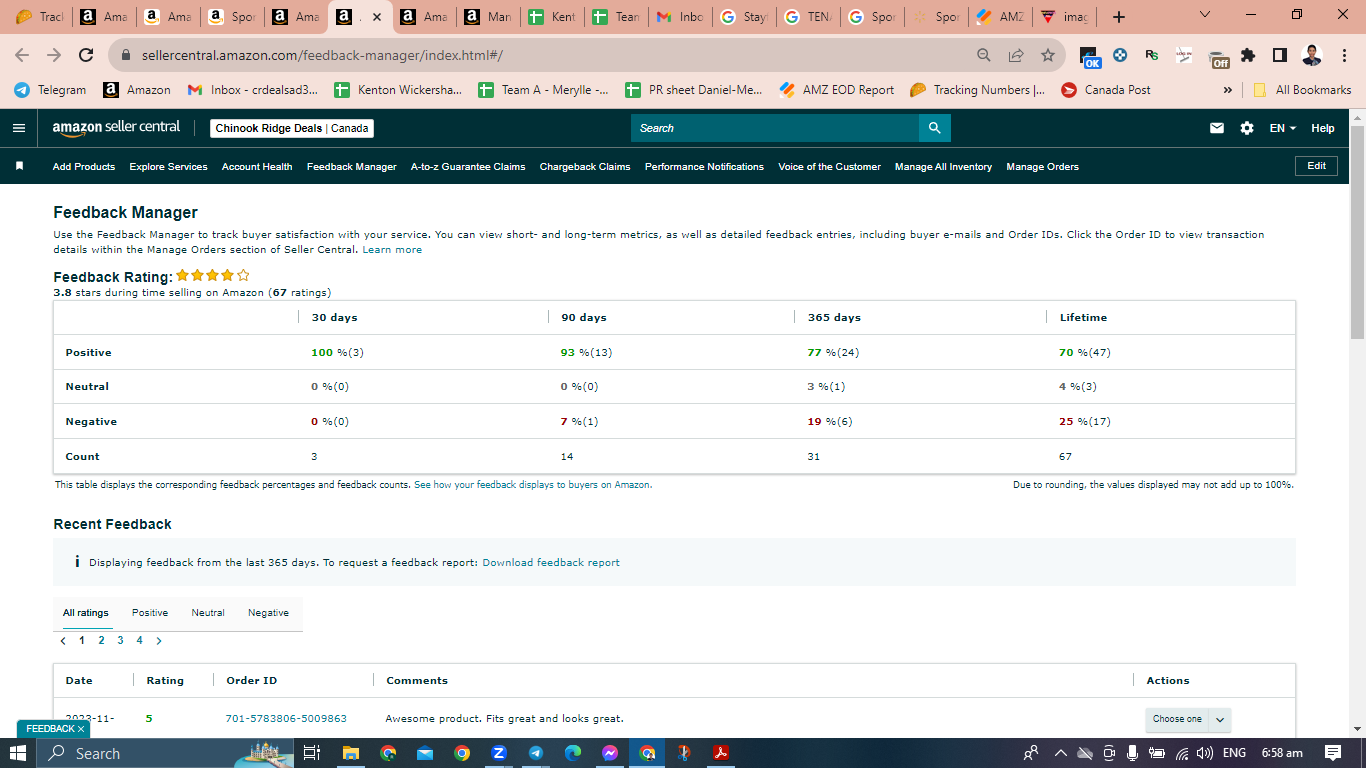Open the Chrome three-dot menu
Viewport: 1366px width, 768px height.
[x=1344, y=55]
